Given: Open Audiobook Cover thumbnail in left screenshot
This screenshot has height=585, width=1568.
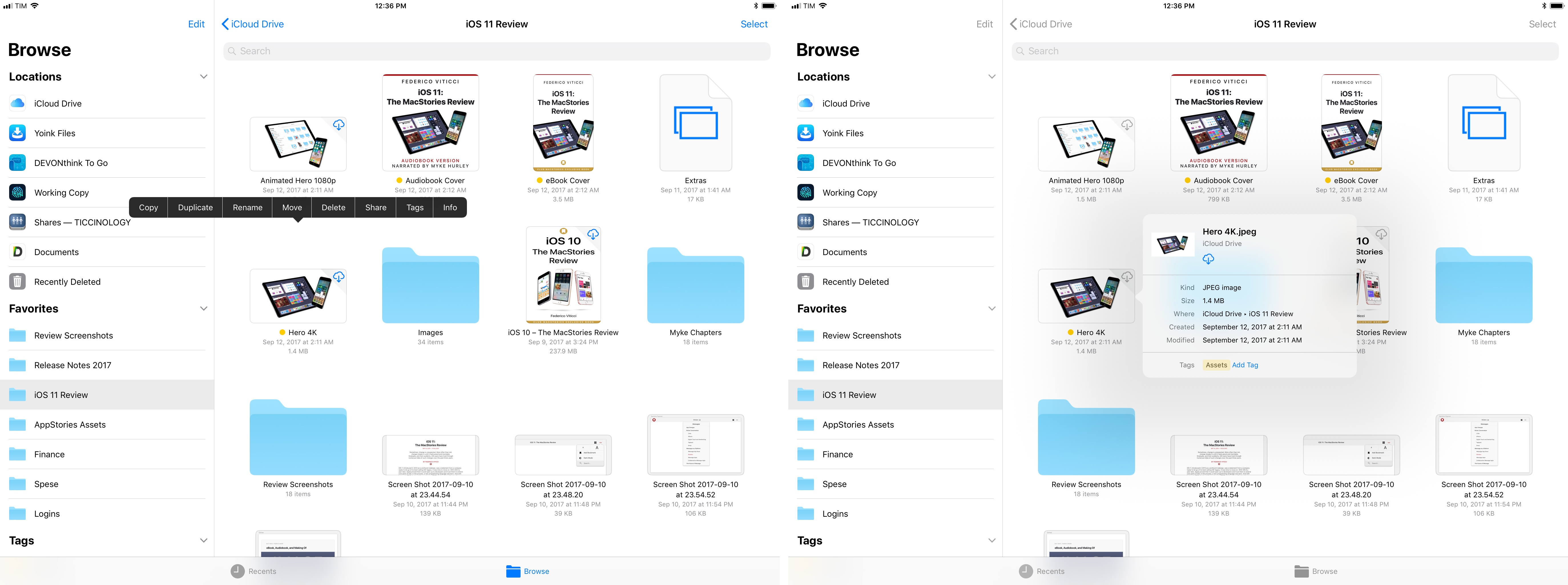Looking at the screenshot, I should [x=430, y=123].
